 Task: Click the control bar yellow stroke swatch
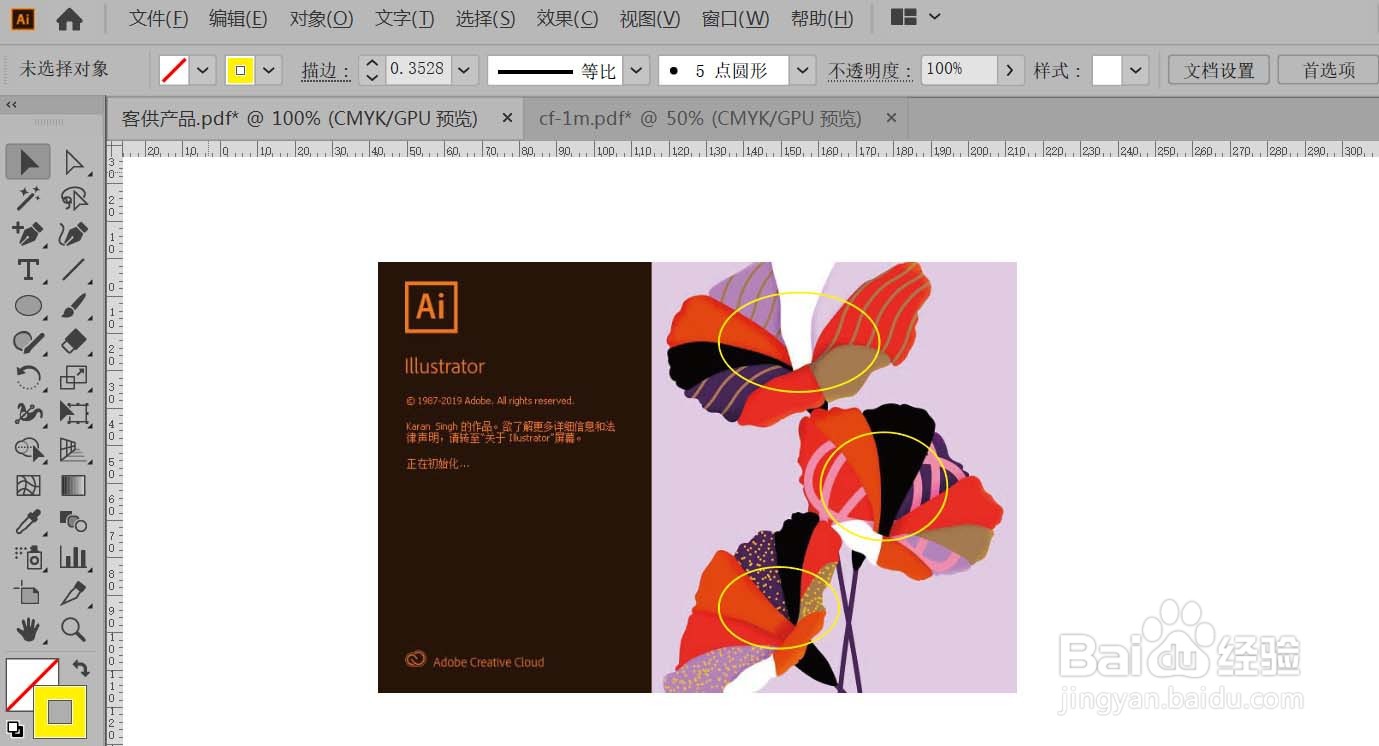pyautogui.click(x=240, y=70)
